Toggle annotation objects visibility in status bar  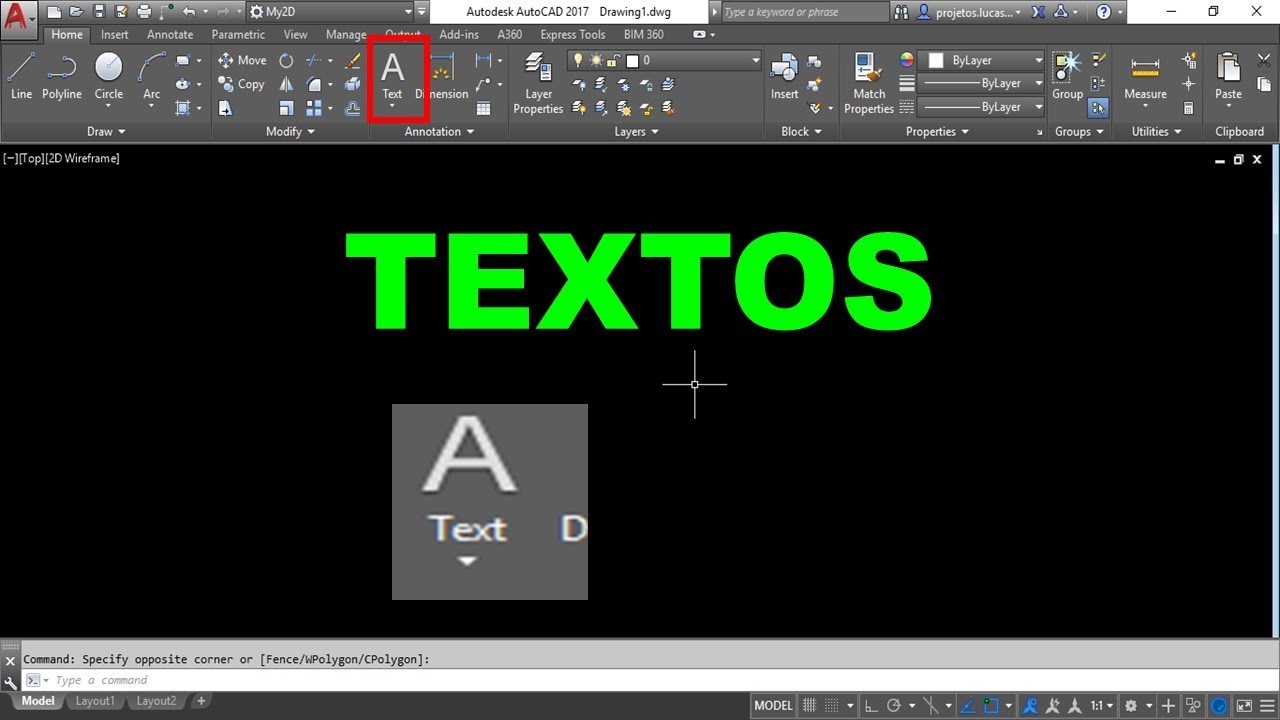[x=1029, y=705]
